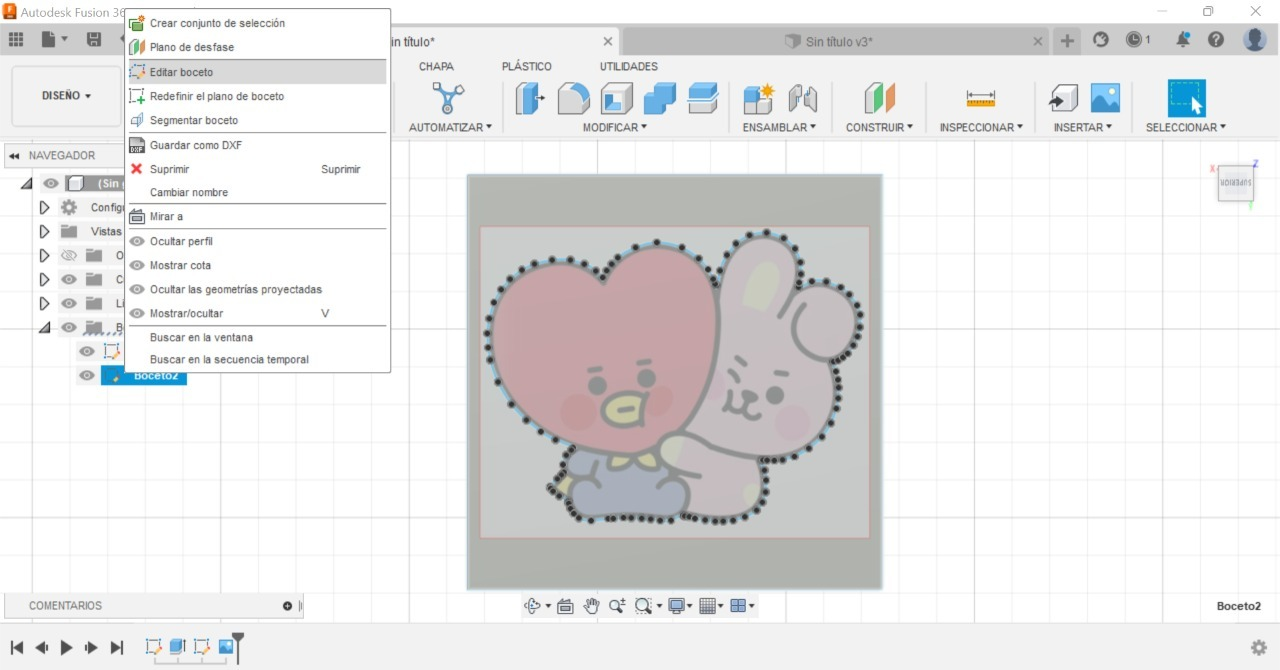Click the canvas image feature in the timeline
The width and height of the screenshot is (1280, 670).
point(226,647)
